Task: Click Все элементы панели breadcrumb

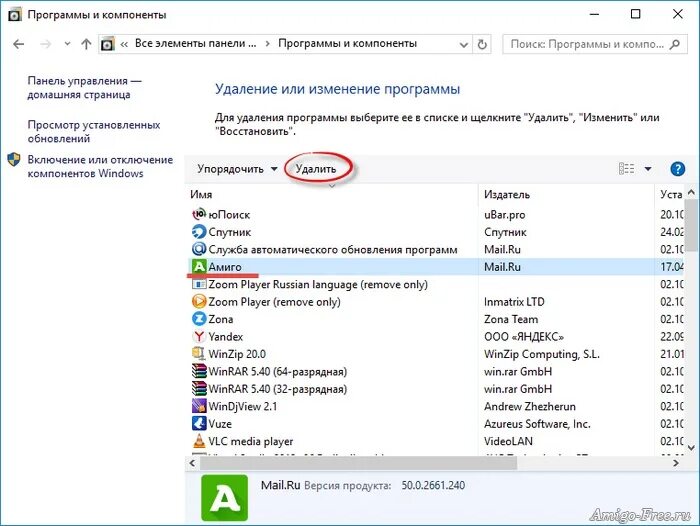Action: click(196, 43)
